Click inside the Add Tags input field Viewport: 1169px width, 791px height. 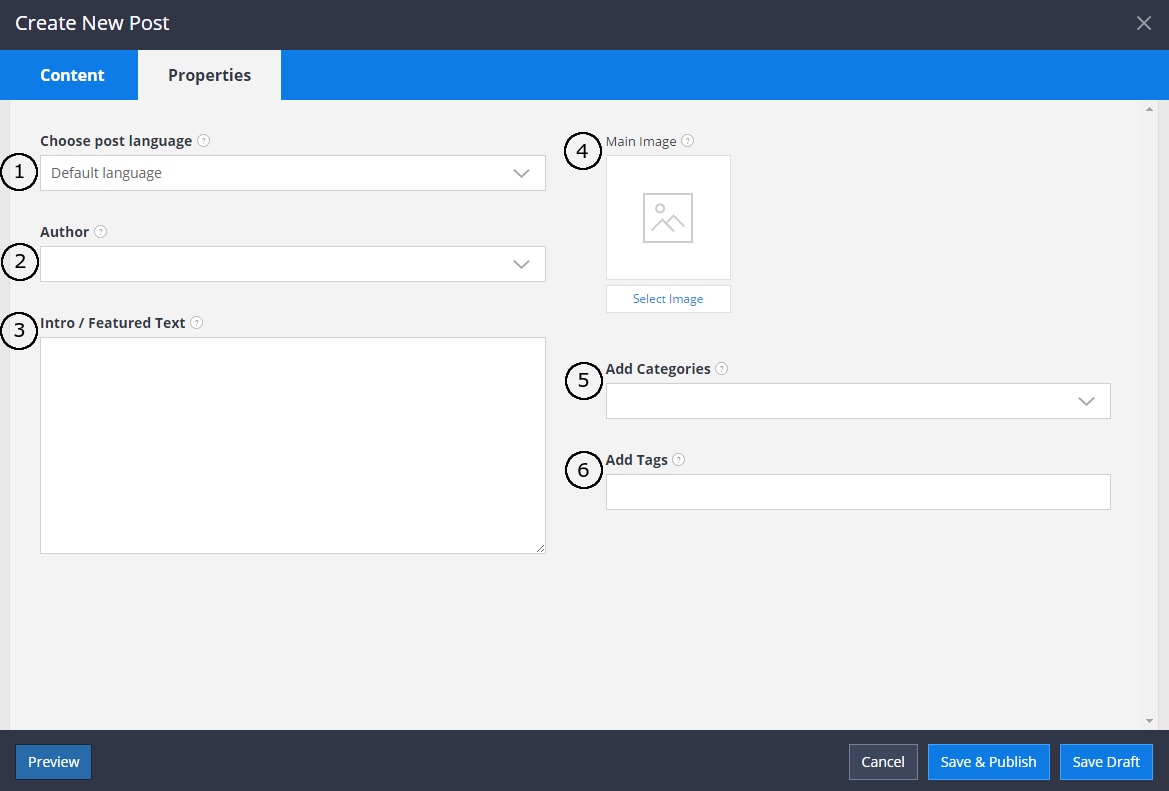(857, 491)
